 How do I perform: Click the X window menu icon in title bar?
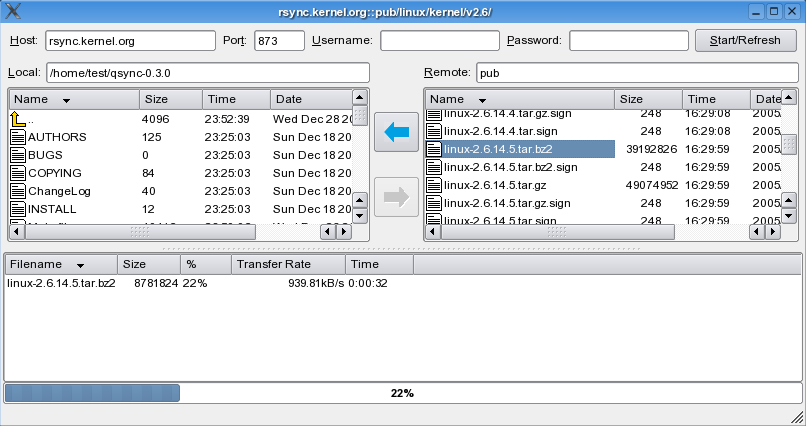[12, 11]
